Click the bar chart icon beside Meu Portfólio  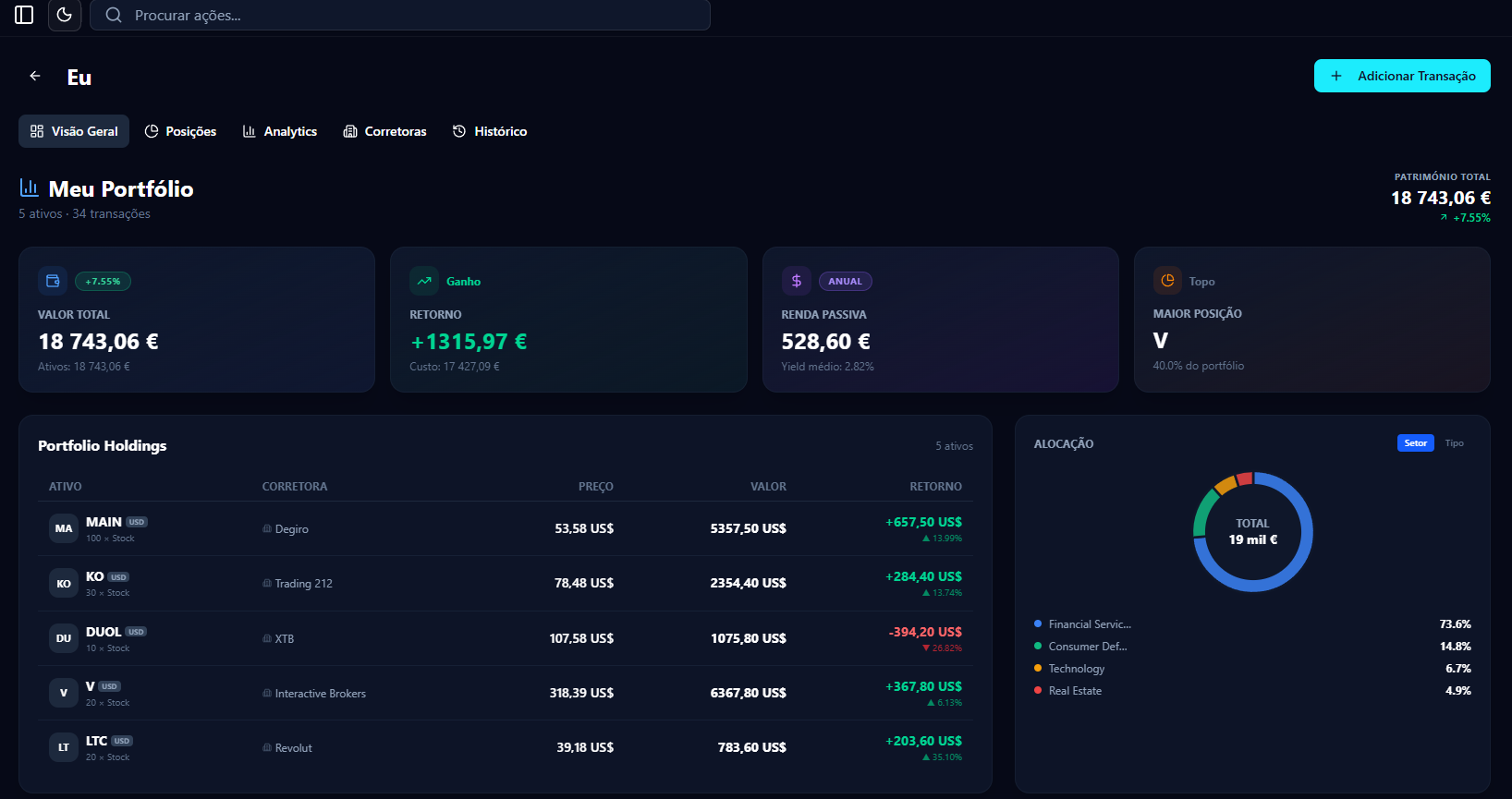(29, 188)
